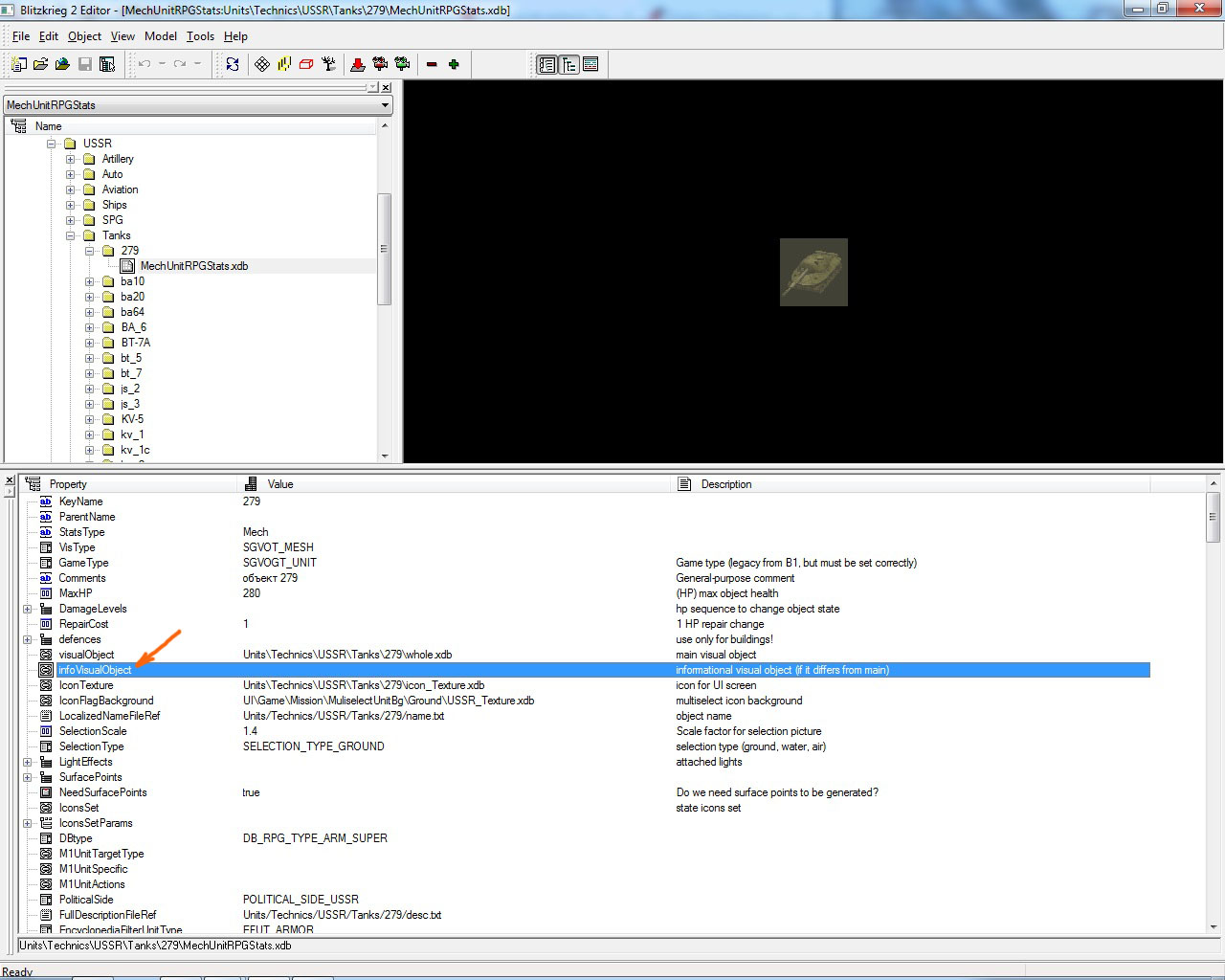Click the tree panel scroll-down arrow

pyautogui.click(x=385, y=457)
